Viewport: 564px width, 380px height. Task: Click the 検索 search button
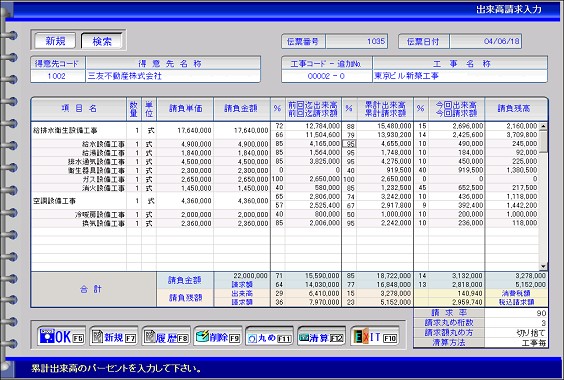102,41
